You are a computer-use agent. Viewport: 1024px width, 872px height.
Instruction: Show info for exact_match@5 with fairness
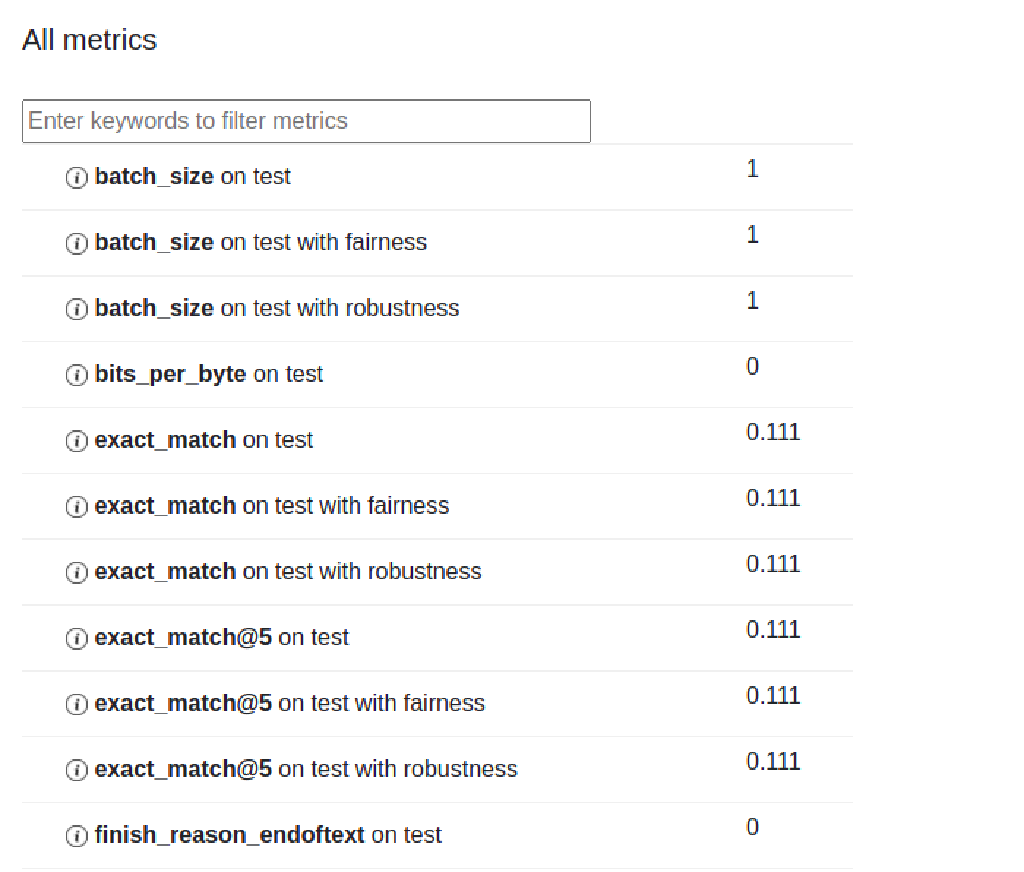[x=76, y=704]
